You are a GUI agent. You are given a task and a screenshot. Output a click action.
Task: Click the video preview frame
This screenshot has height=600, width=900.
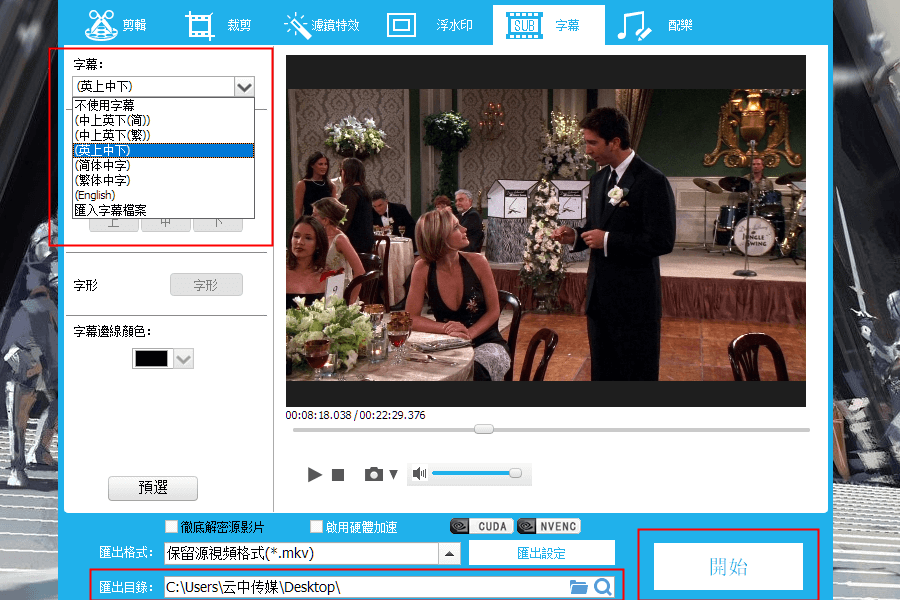tap(546, 231)
